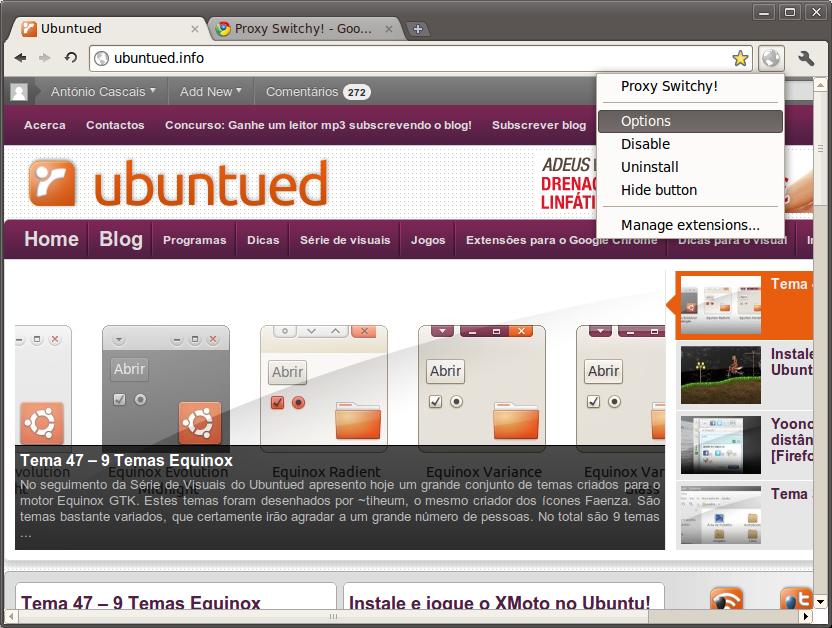
Task: Close the Ubuntued tab
Action: click(x=195, y=29)
